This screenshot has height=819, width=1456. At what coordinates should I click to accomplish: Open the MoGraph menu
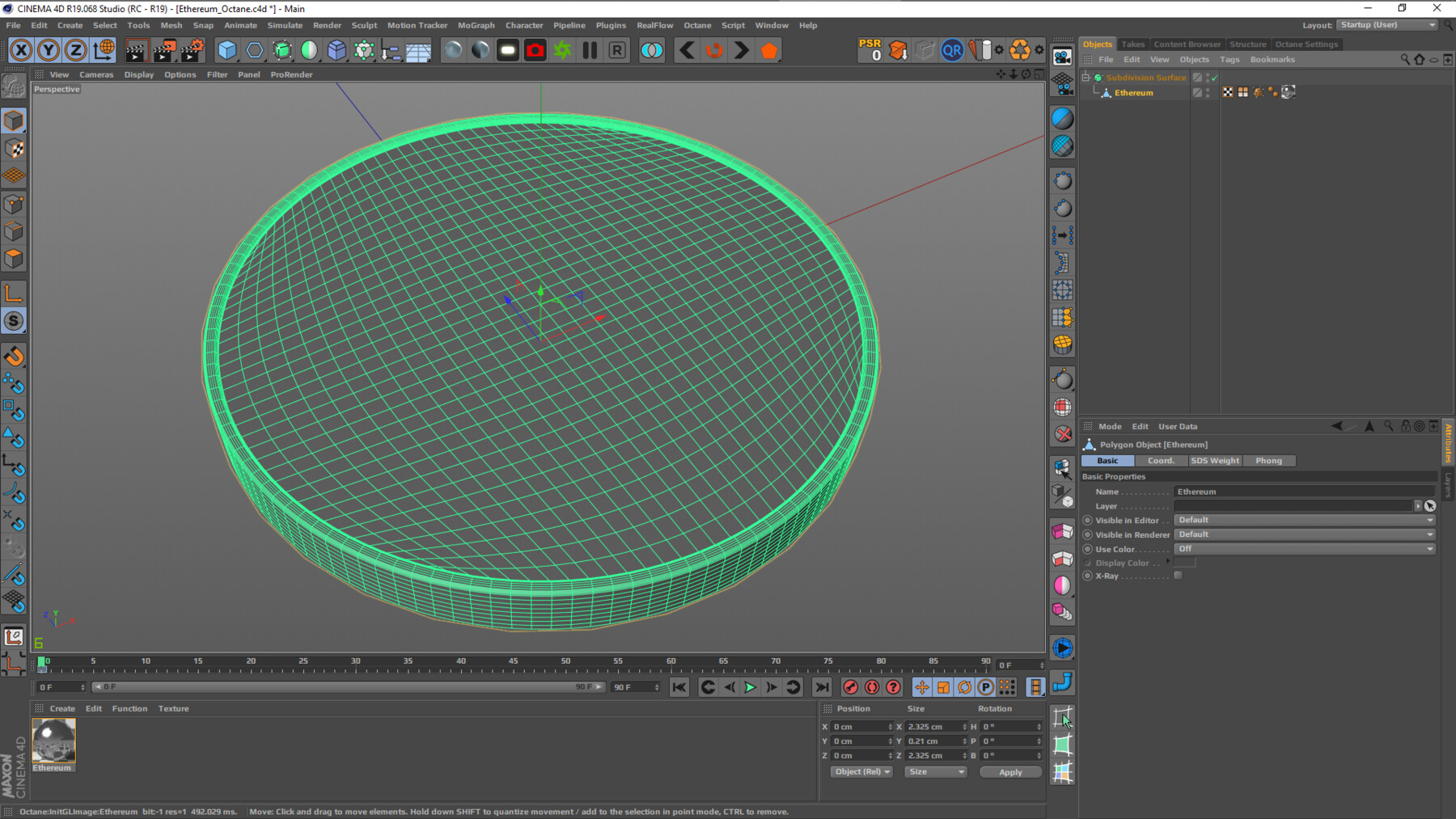point(476,25)
